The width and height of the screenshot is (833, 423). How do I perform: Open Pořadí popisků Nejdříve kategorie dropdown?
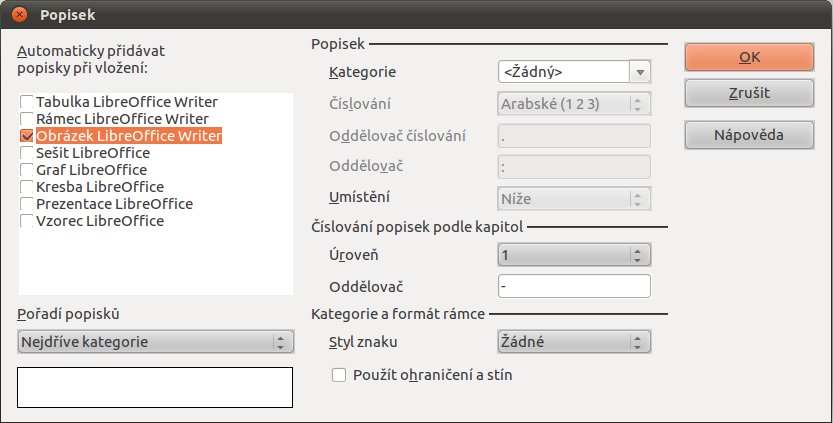pos(155,342)
